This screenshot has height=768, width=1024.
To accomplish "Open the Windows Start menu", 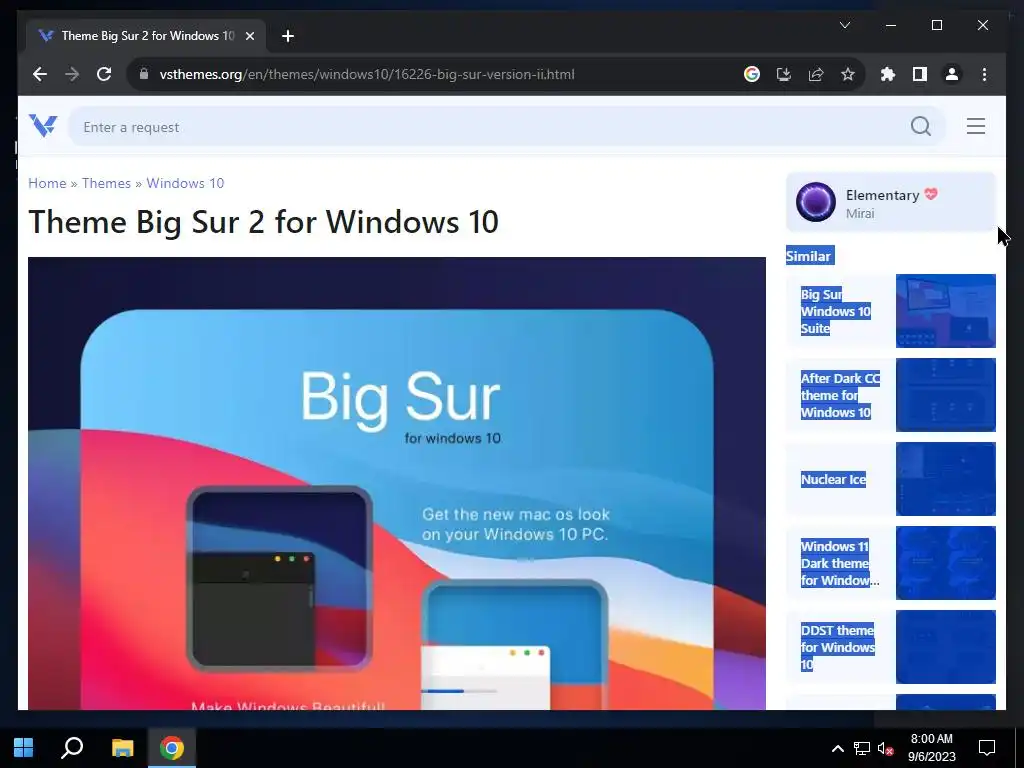I will (x=24, y=748).
